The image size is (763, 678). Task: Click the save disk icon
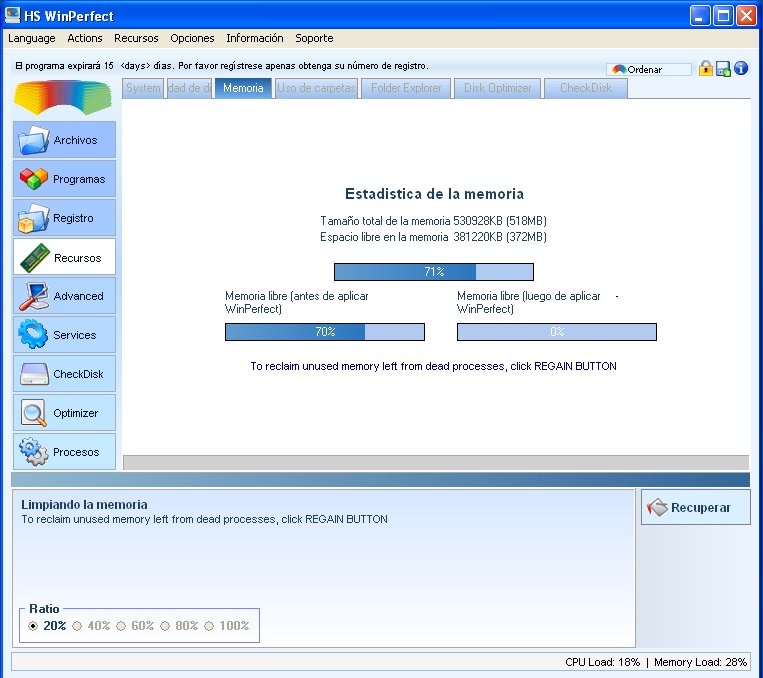(x=723, y=69)
